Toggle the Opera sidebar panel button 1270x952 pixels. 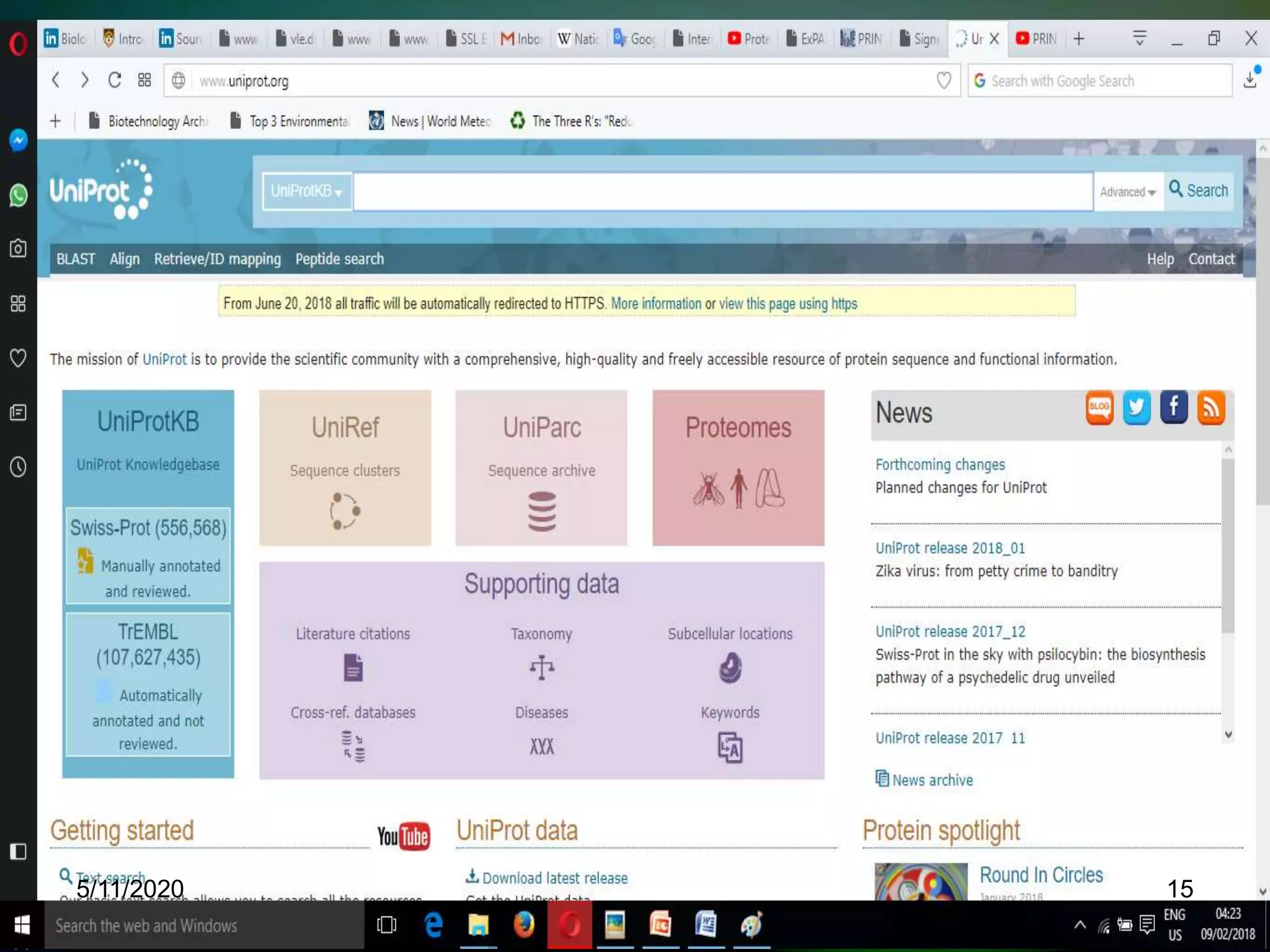[x=18, y=852]
